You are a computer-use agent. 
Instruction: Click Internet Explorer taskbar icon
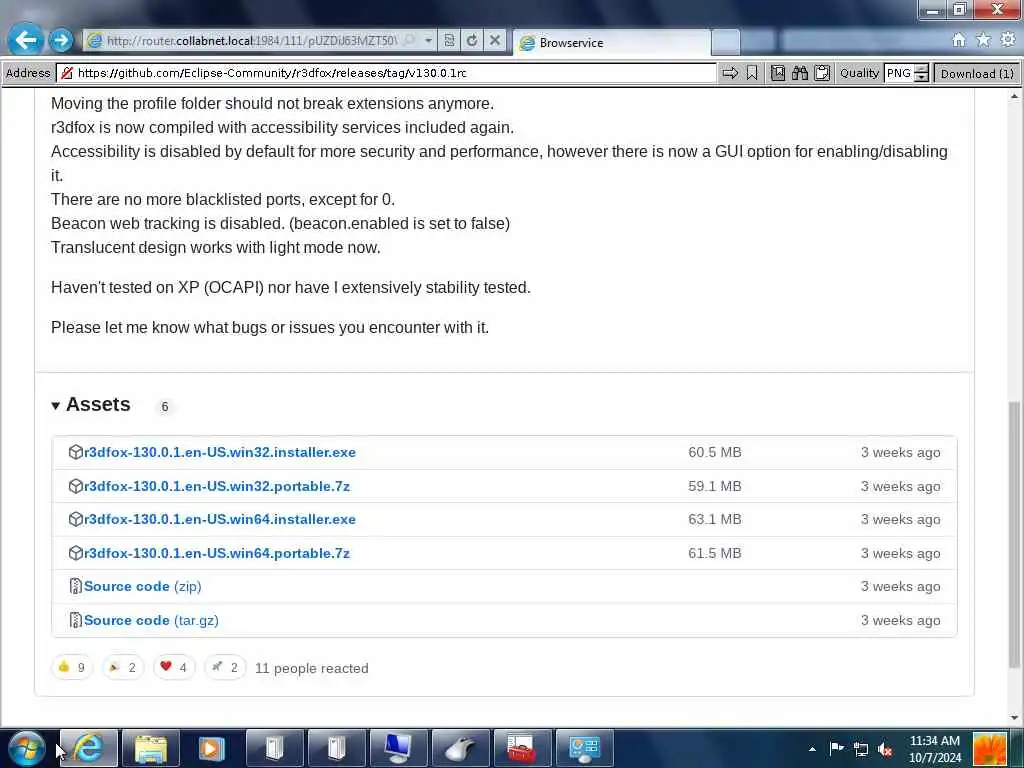(89, 748)
